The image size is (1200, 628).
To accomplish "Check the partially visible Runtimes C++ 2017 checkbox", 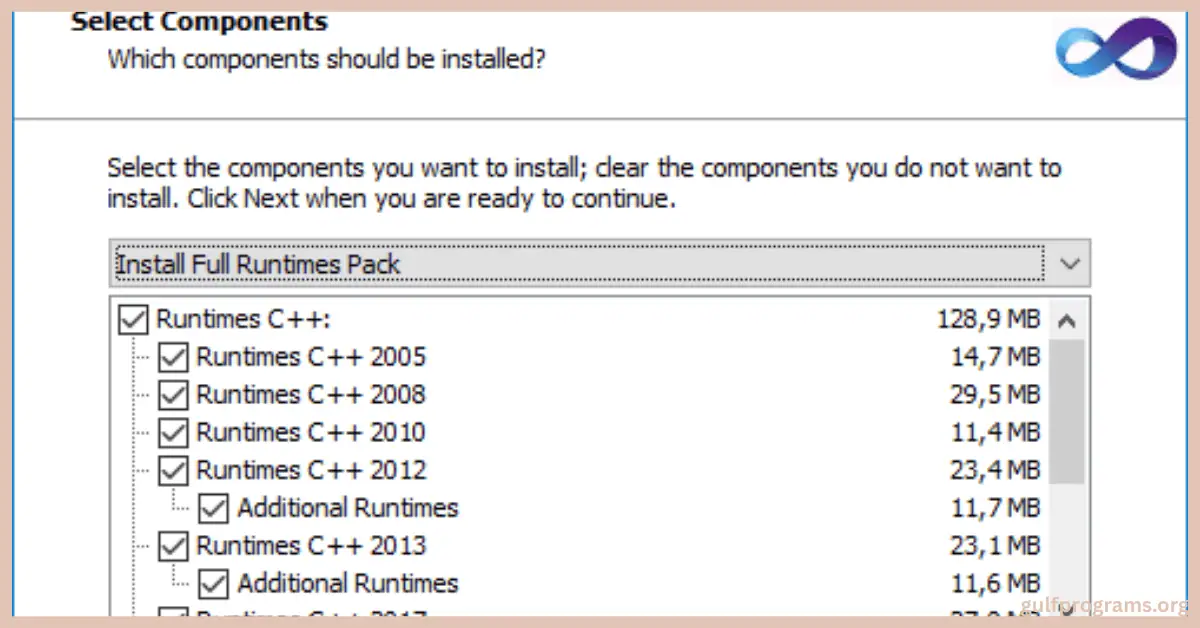I will pyautogui.click(x=174, y=616).
